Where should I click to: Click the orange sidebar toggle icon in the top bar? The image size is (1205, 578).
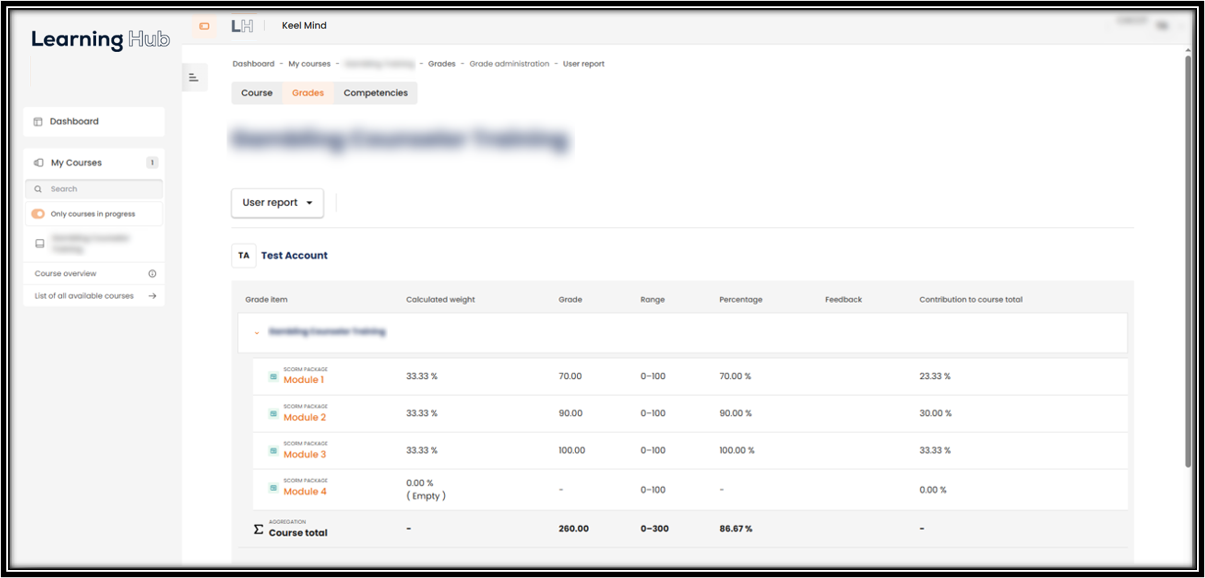[x=205, y=26]
